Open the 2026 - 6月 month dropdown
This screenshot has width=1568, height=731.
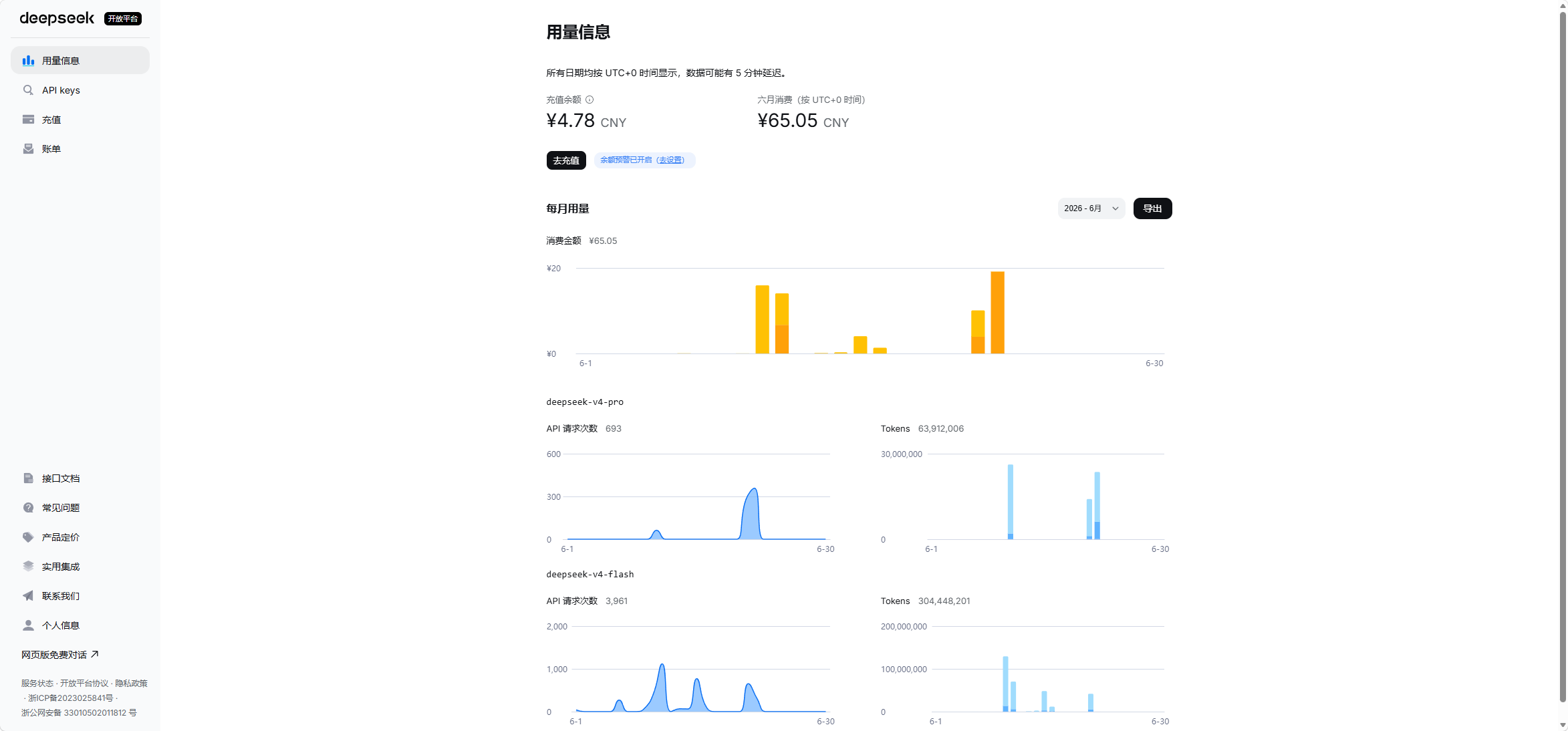click(x=1091, y=208)
